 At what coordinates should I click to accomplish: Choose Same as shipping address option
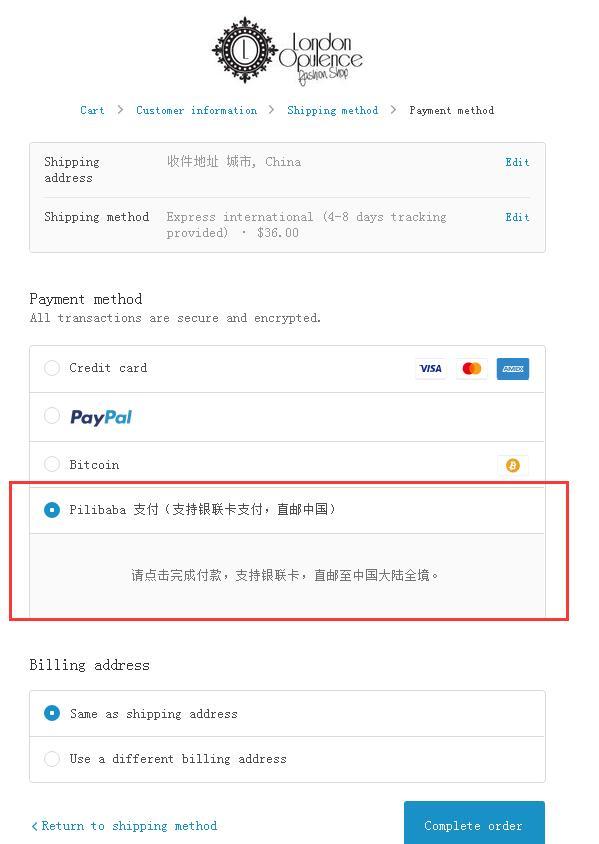tap(52, 713)
